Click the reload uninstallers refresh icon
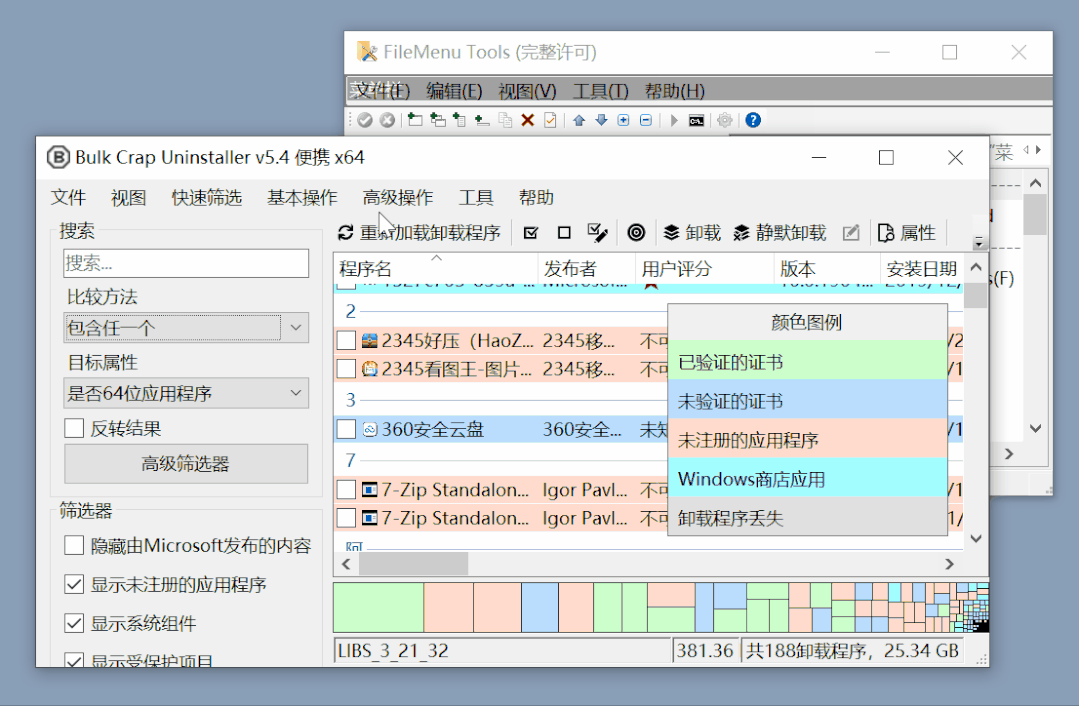The image size is (1079, 706). 346,233
